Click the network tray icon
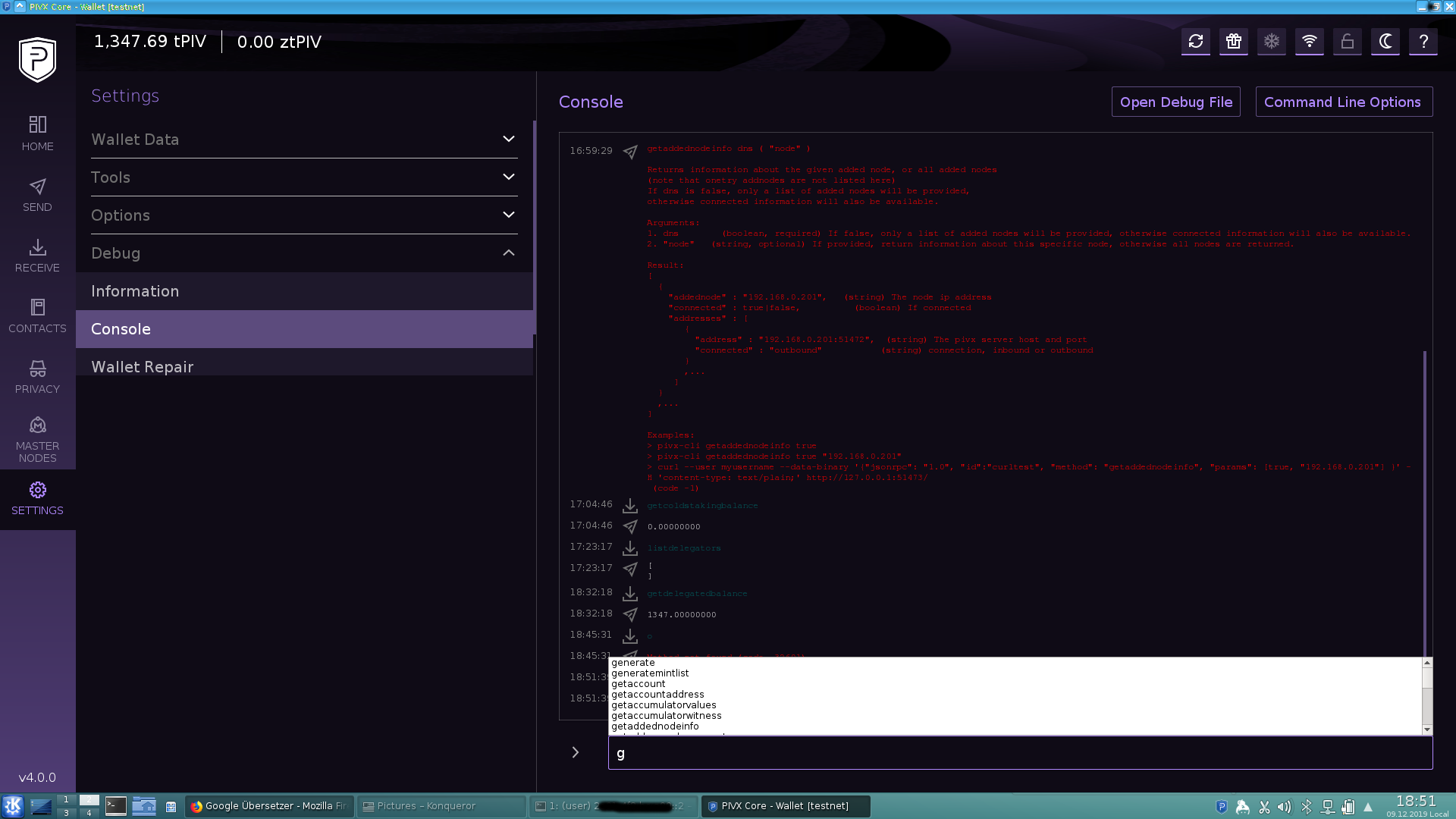Viewport: 1456px width, 819px height. pos(1328,807)
